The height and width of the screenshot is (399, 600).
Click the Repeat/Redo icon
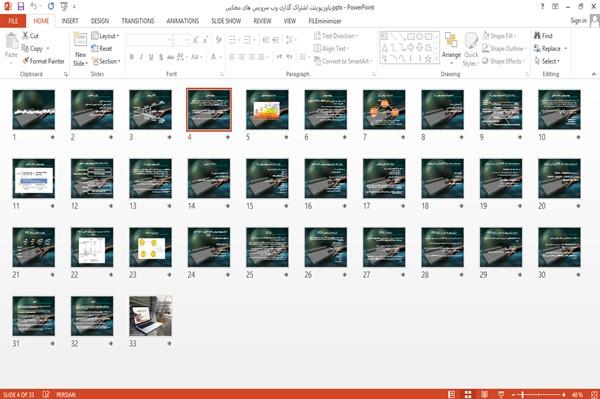tap(51, 6)
